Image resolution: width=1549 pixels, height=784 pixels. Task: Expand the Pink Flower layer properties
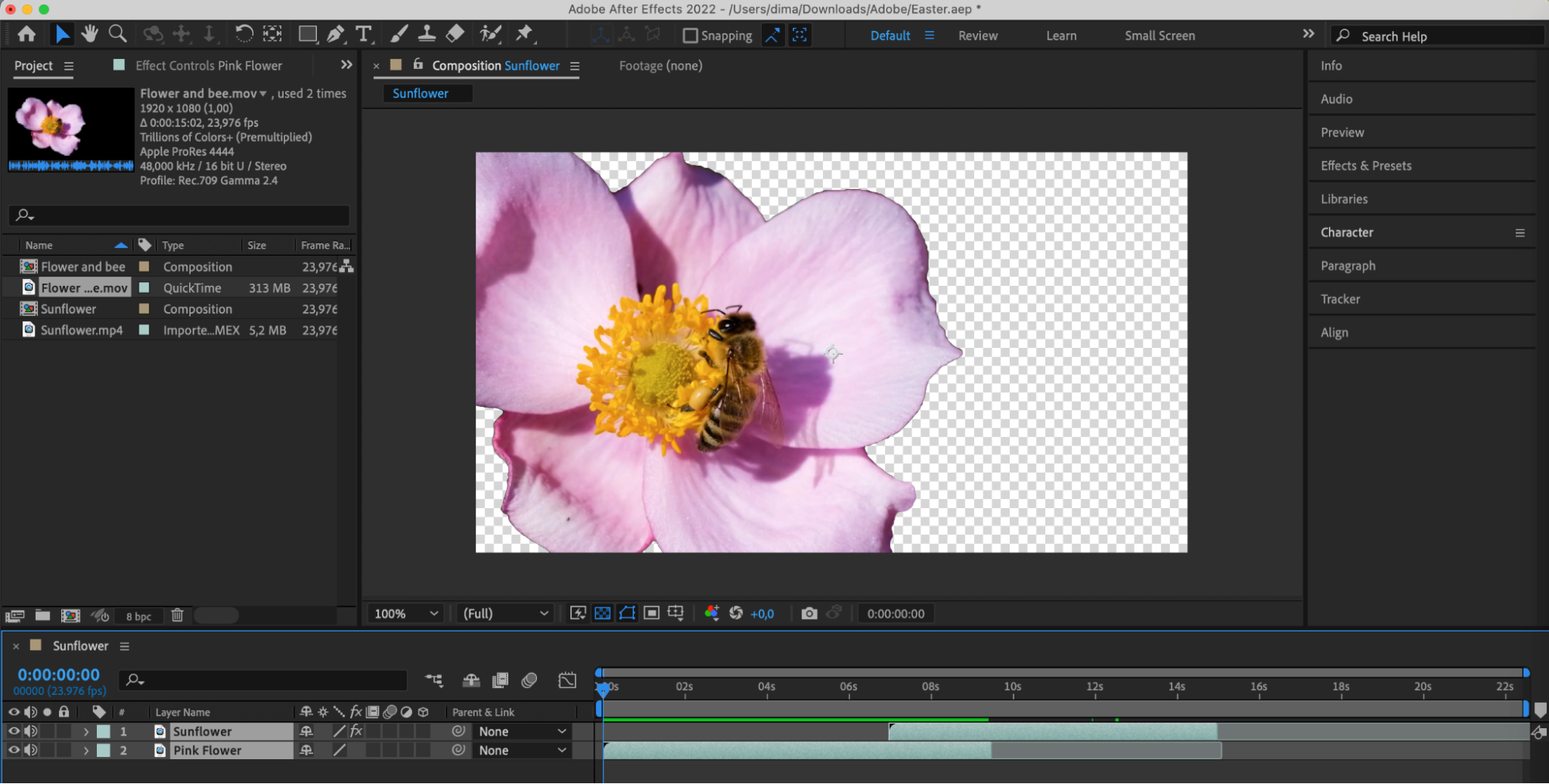point(86,751)
